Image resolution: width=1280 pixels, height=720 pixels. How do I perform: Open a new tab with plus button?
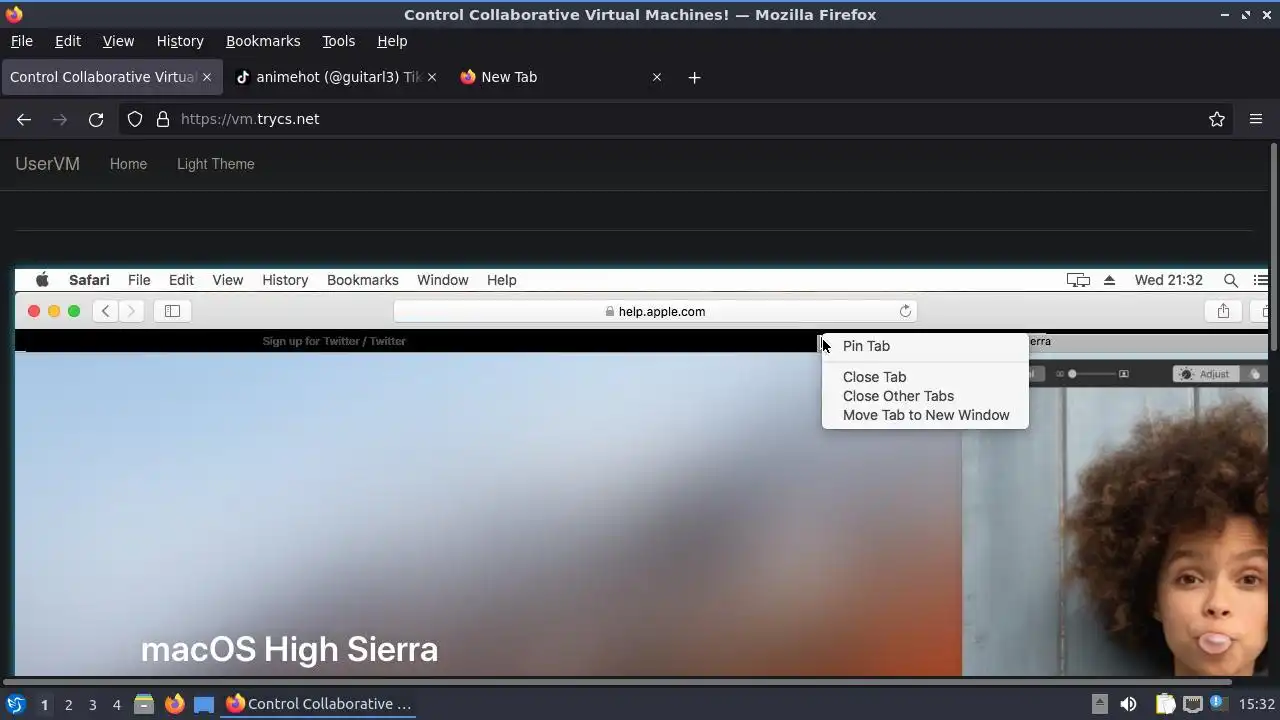694,77
